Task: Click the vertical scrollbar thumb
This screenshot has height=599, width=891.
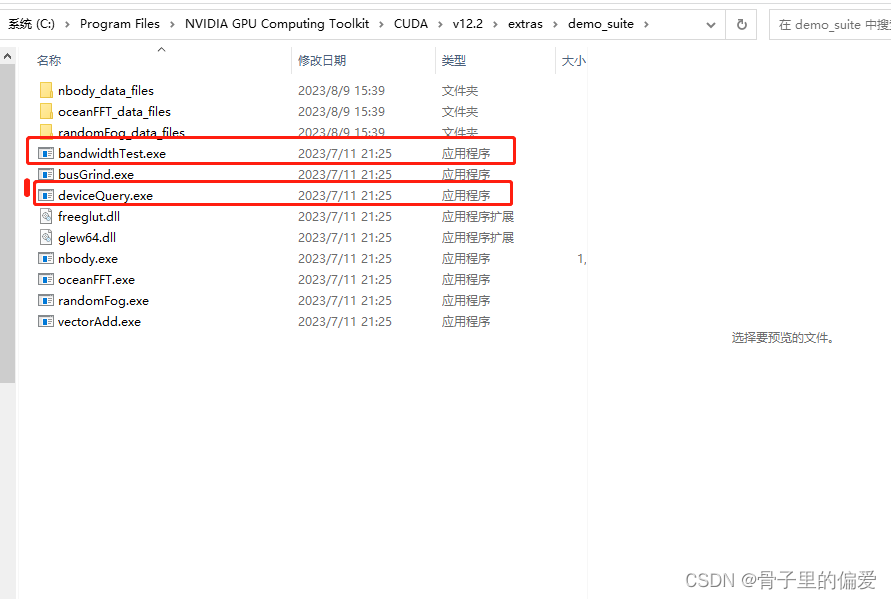Action: click(7, 223)
